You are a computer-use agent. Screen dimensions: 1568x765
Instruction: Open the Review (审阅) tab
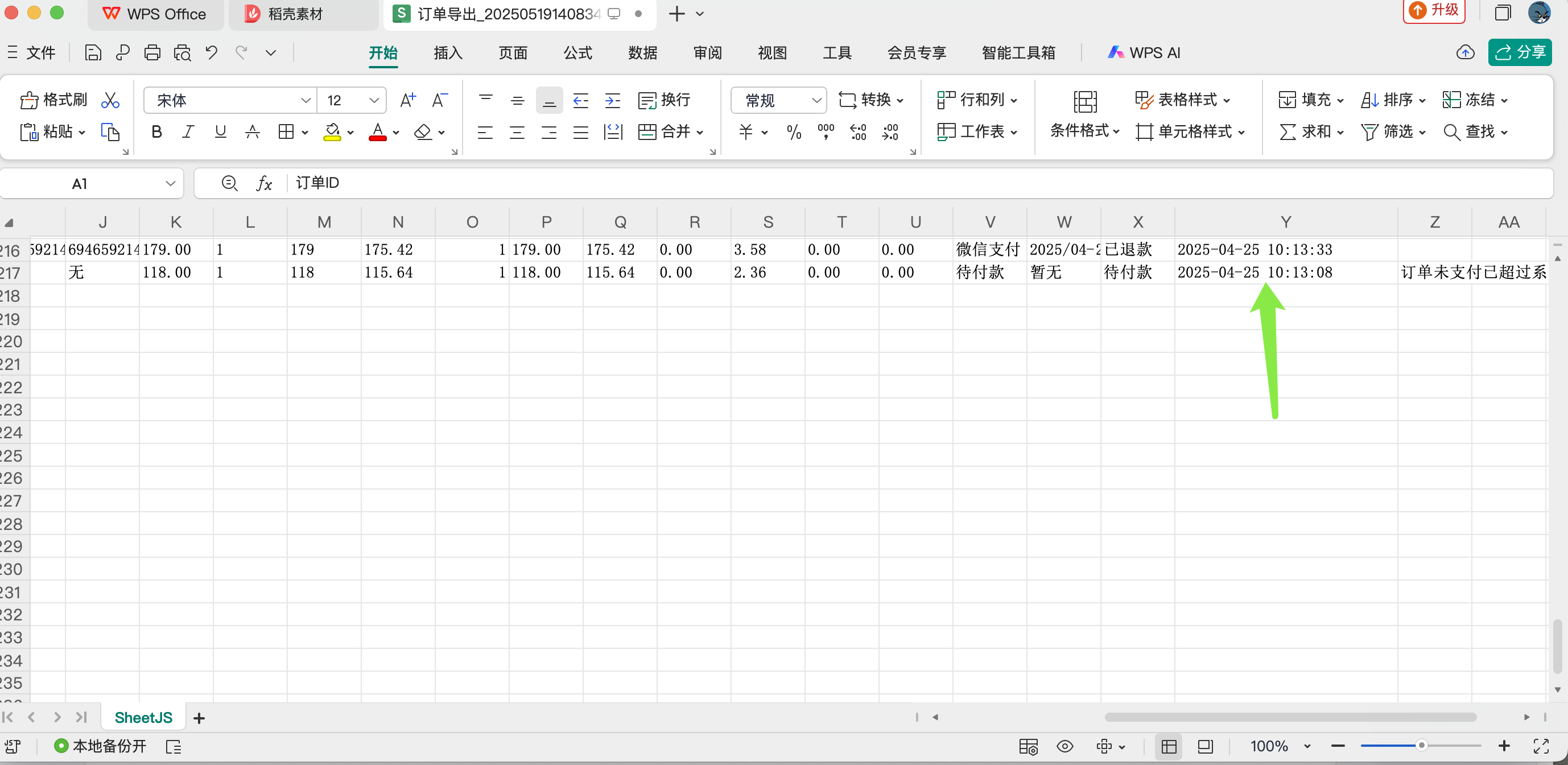707,53
